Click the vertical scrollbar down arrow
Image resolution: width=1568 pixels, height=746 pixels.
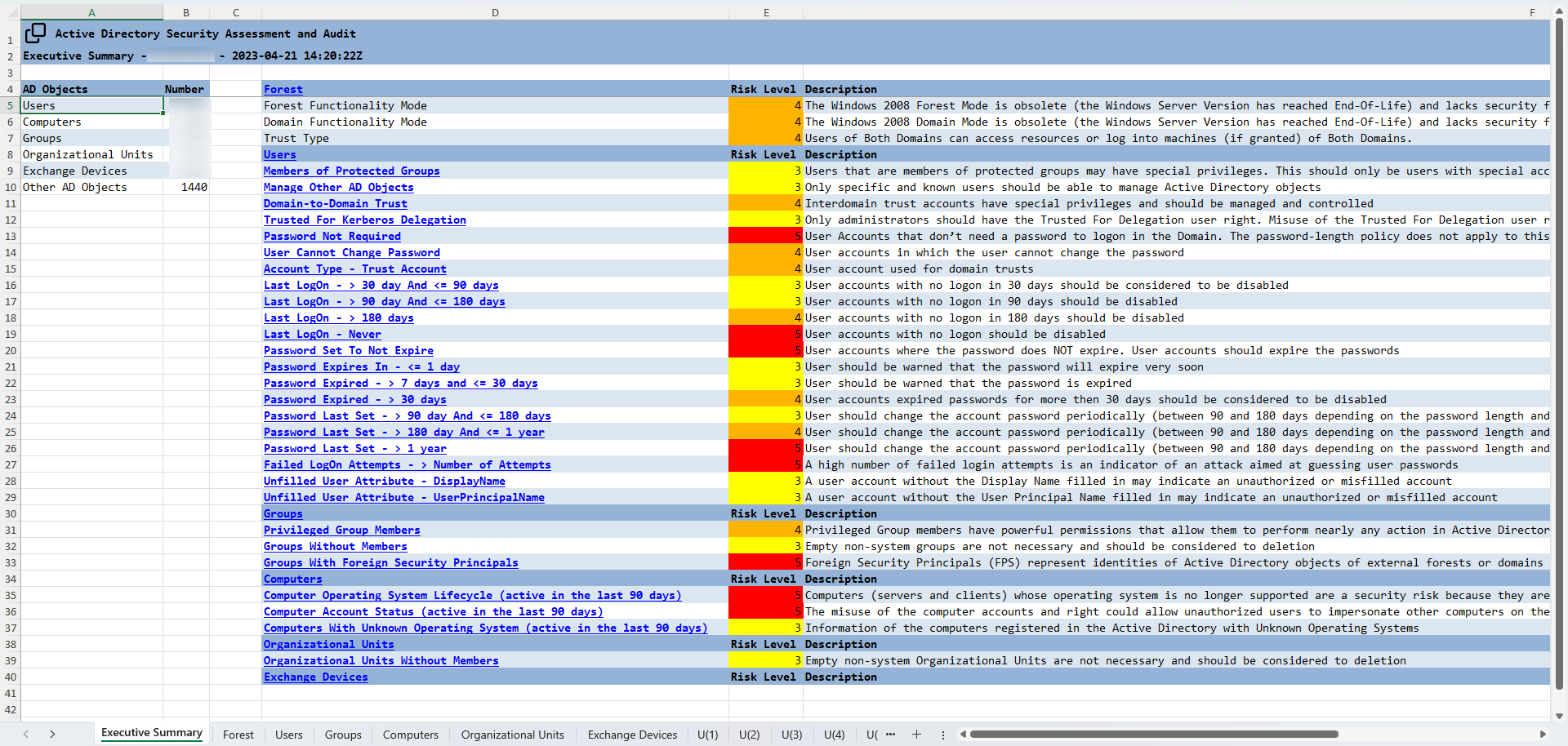(1559, 716)
